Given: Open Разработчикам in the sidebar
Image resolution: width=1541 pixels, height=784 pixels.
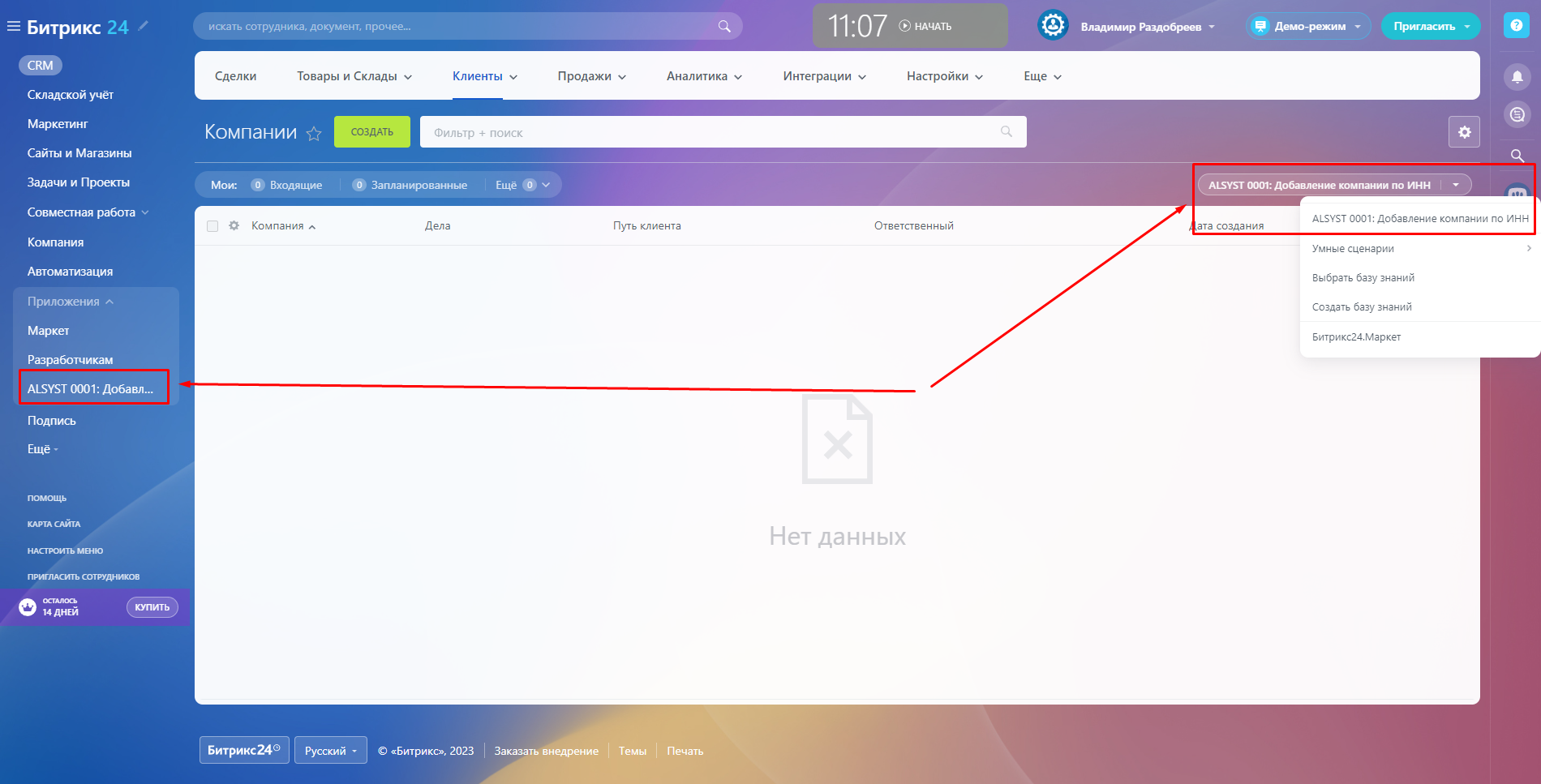Looking at the screenshot, I should [71, 360].
